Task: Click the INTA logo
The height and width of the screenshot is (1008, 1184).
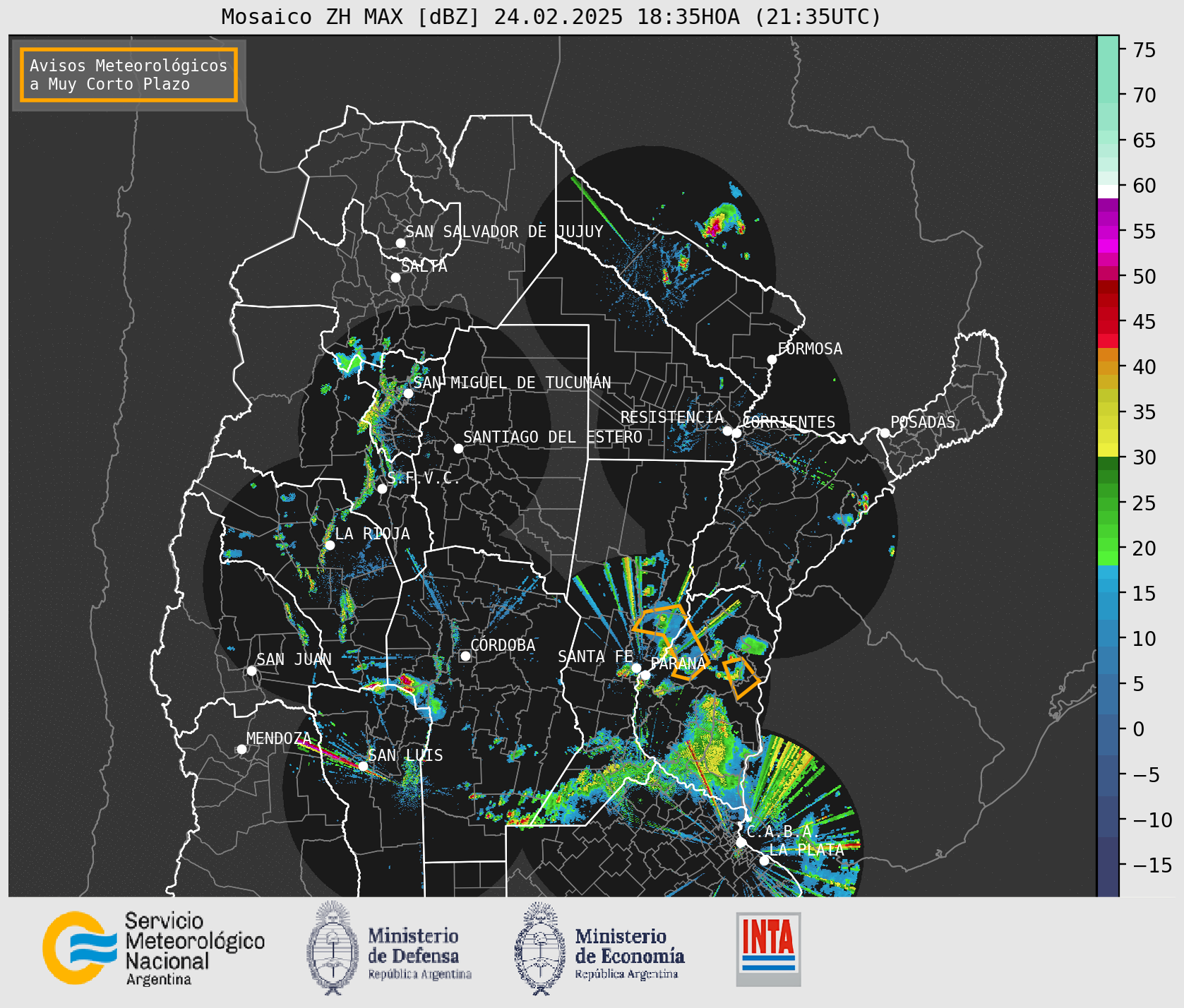Action: (768, 949)
